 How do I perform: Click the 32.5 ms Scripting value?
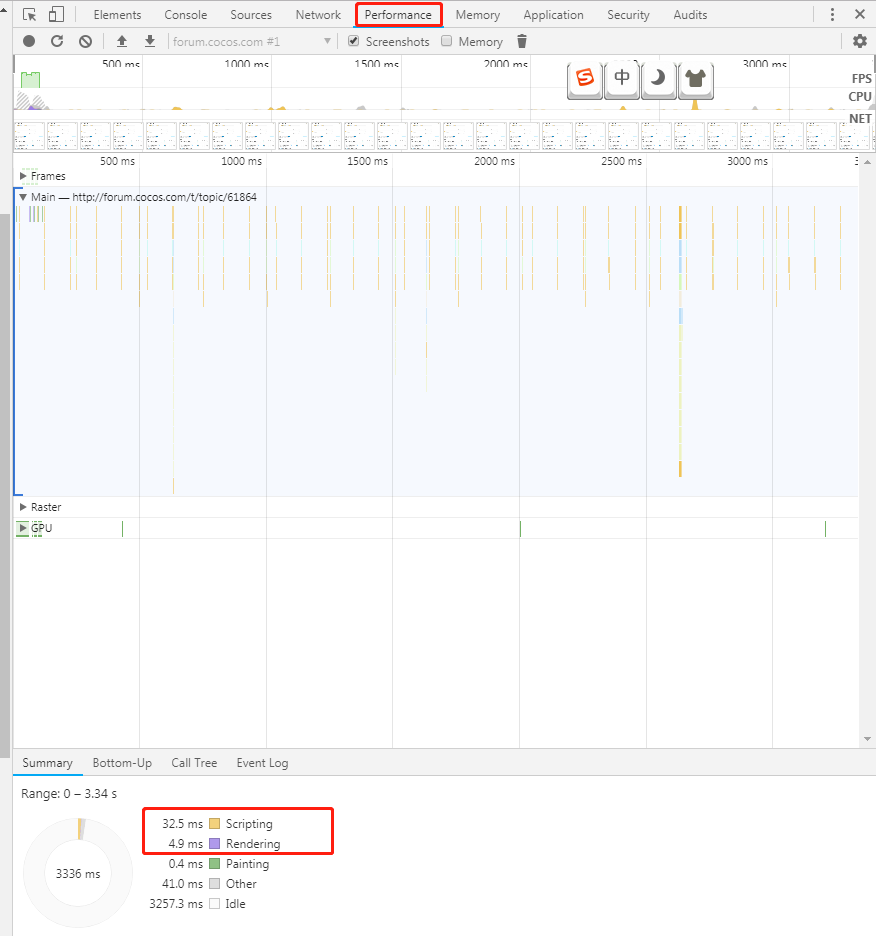(x=183, y=824)
